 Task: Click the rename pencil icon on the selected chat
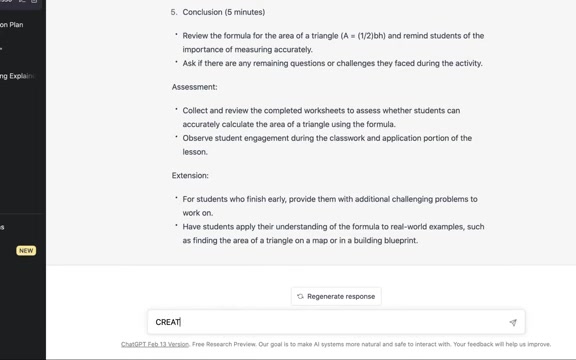[22, 1]
